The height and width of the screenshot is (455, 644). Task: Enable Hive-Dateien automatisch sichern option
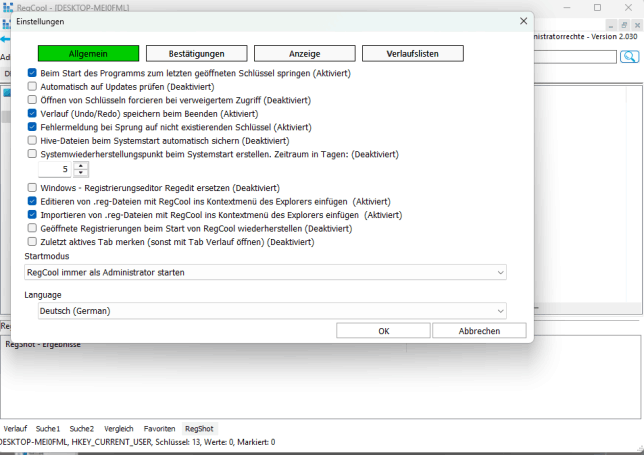33,141
